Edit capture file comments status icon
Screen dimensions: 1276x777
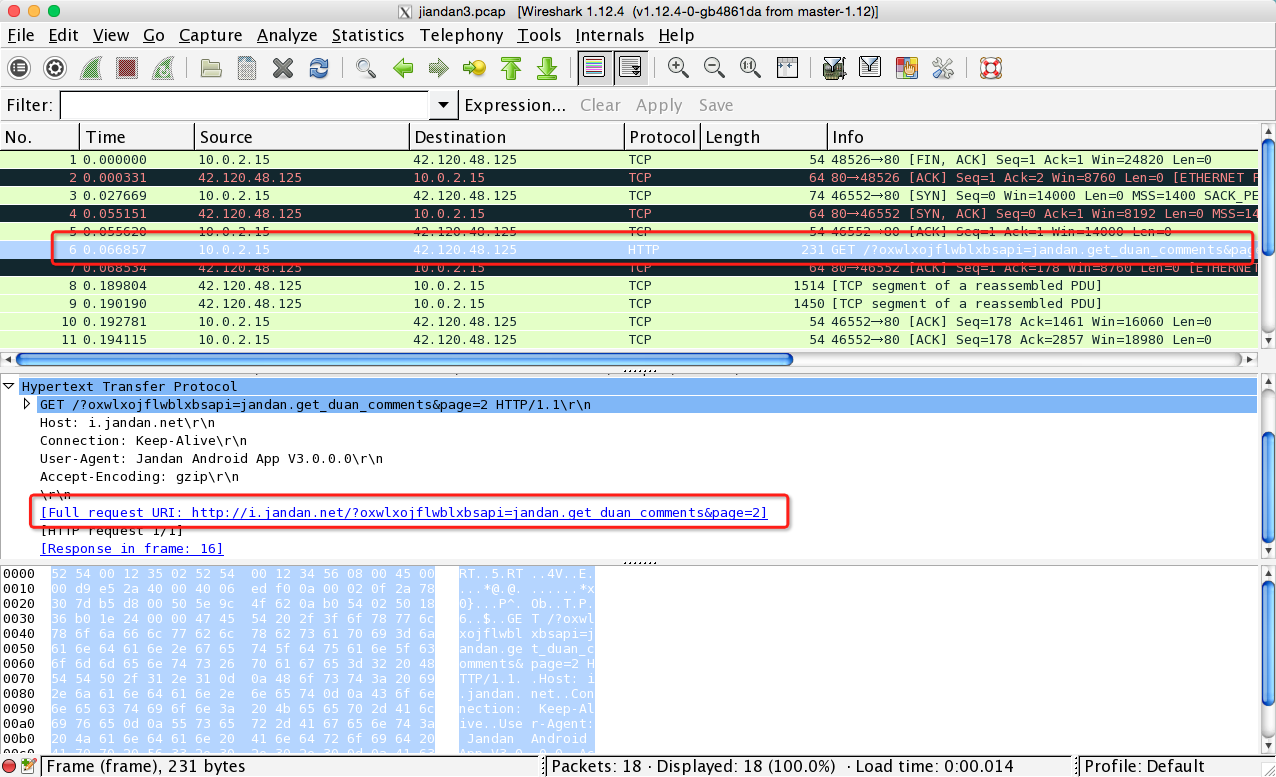[x=28, y=766]
